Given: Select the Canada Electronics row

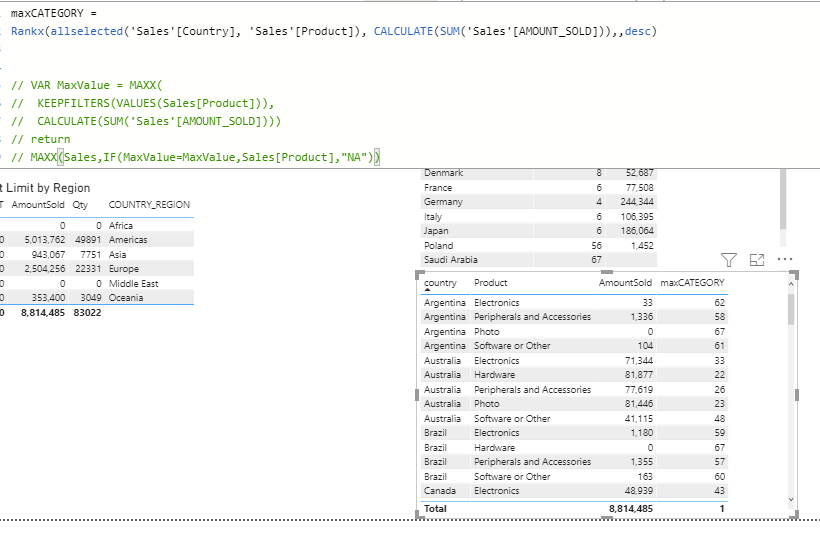Looking at the screenshot, I should click(x=574, y=491).
